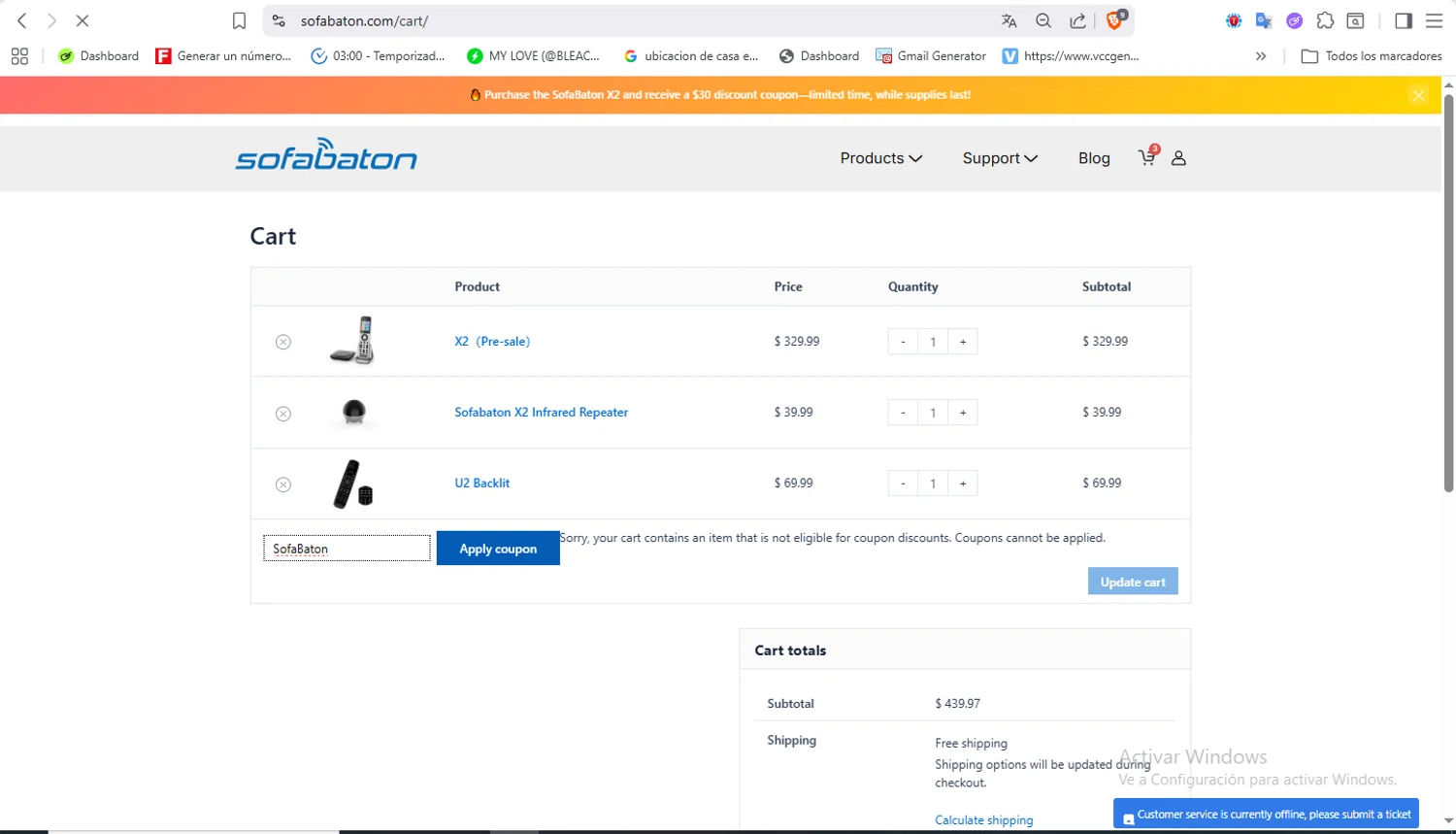
Task: Click the X2 (Pre-sale) product thumbnail
Action: pos(353,341)
